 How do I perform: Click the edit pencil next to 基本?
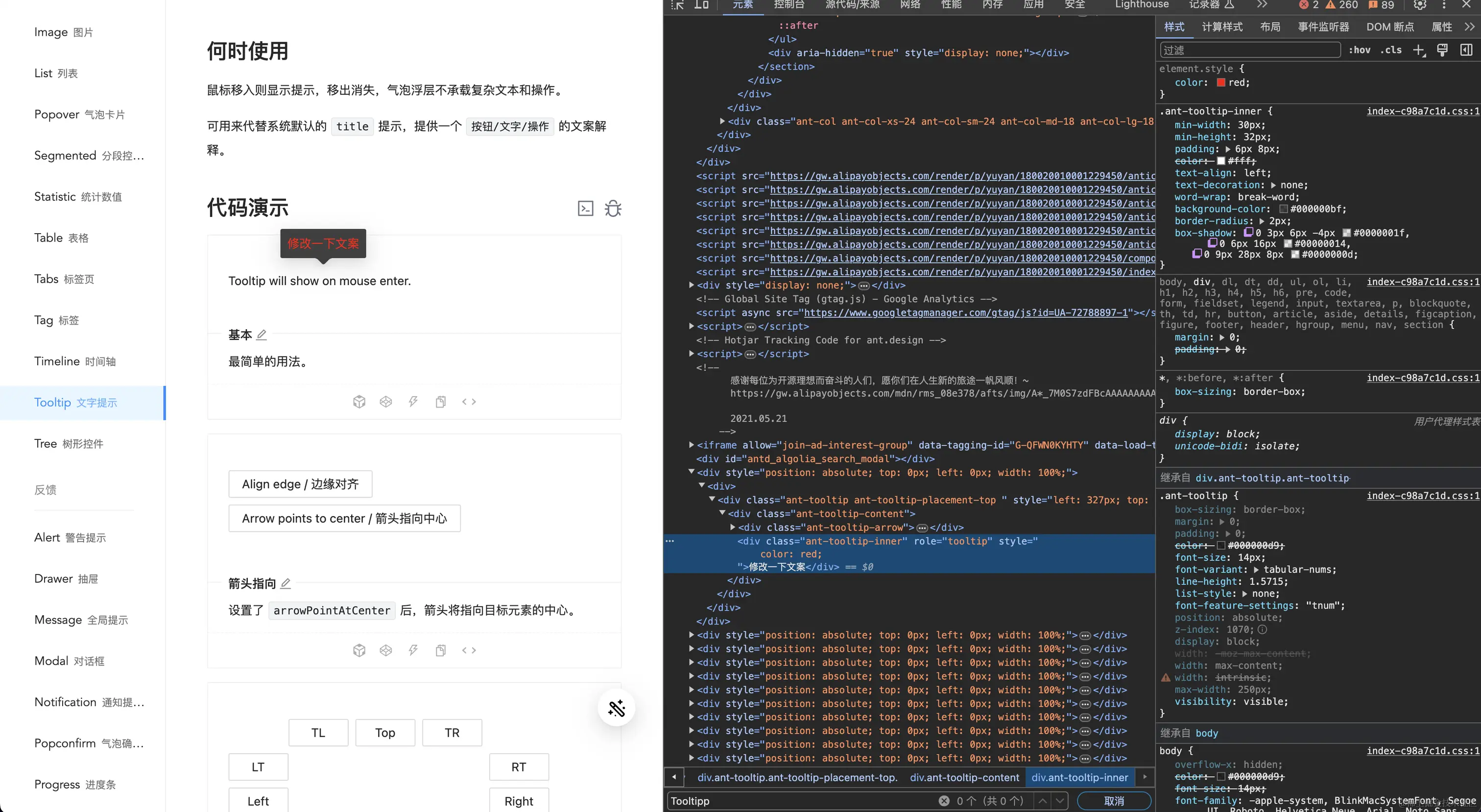pyautogui.click(x=262, y=334)
